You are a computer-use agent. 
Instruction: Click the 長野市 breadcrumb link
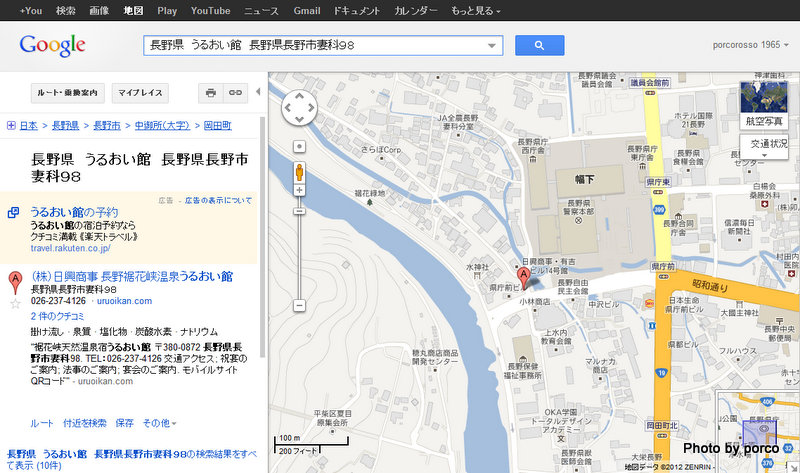(x=107, y=126)
